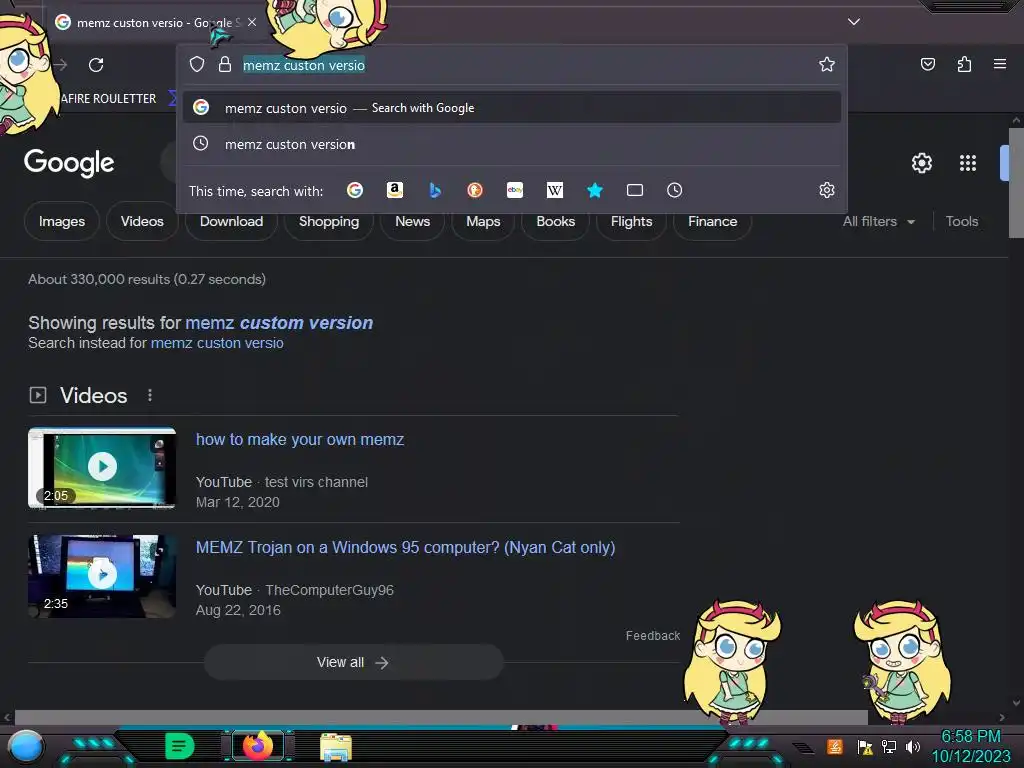Open Google quick settings gear
The image size is (1024, 768).
(921, 163)
